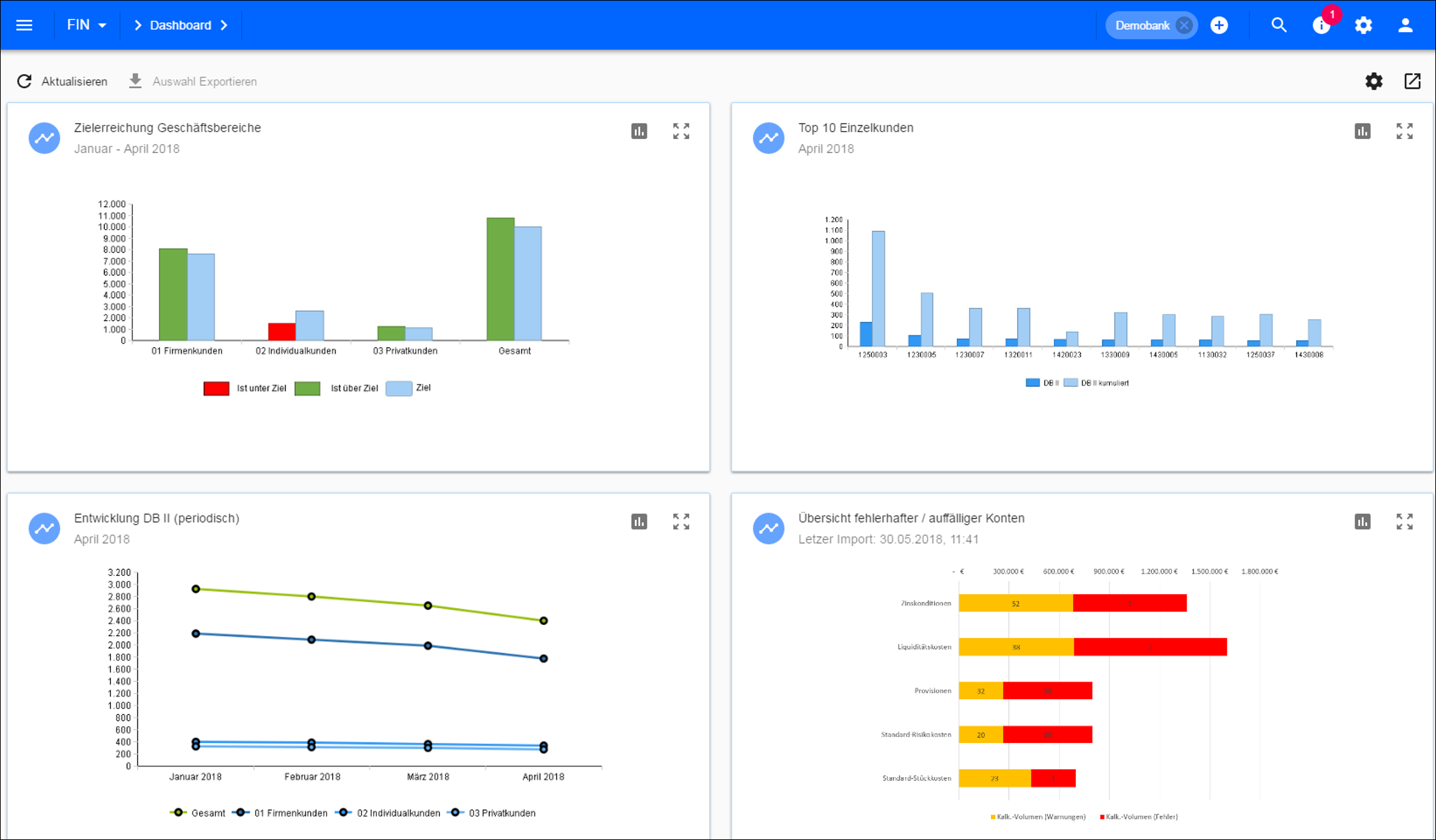The image size is (1436, 840).
Task: Expand Top 10 Einzelkunden chart fullscreen
Action: click(1404, 131)
